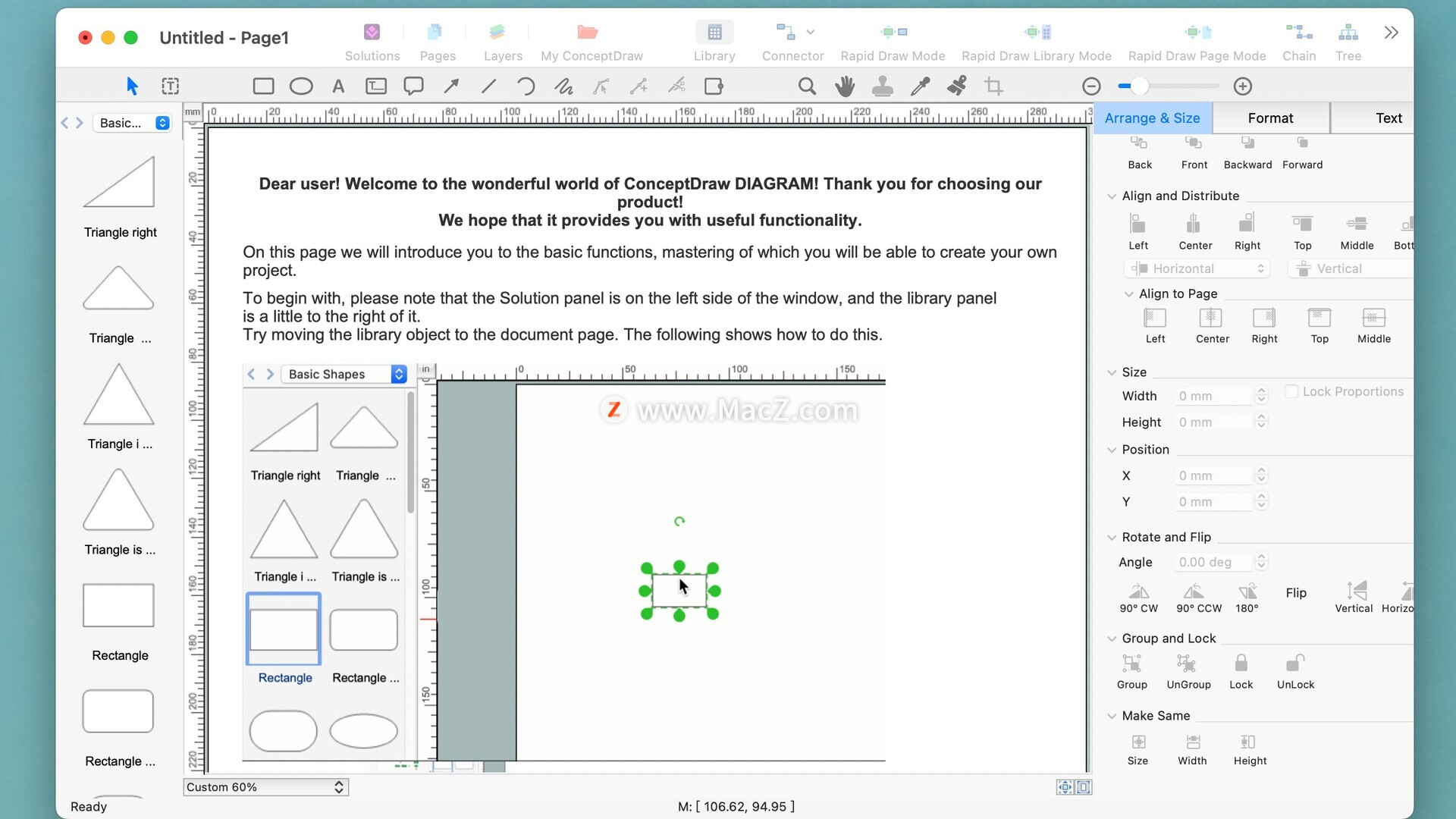Click the UnLock button
Screen dimensions: 1456x819
point(1295,672)
